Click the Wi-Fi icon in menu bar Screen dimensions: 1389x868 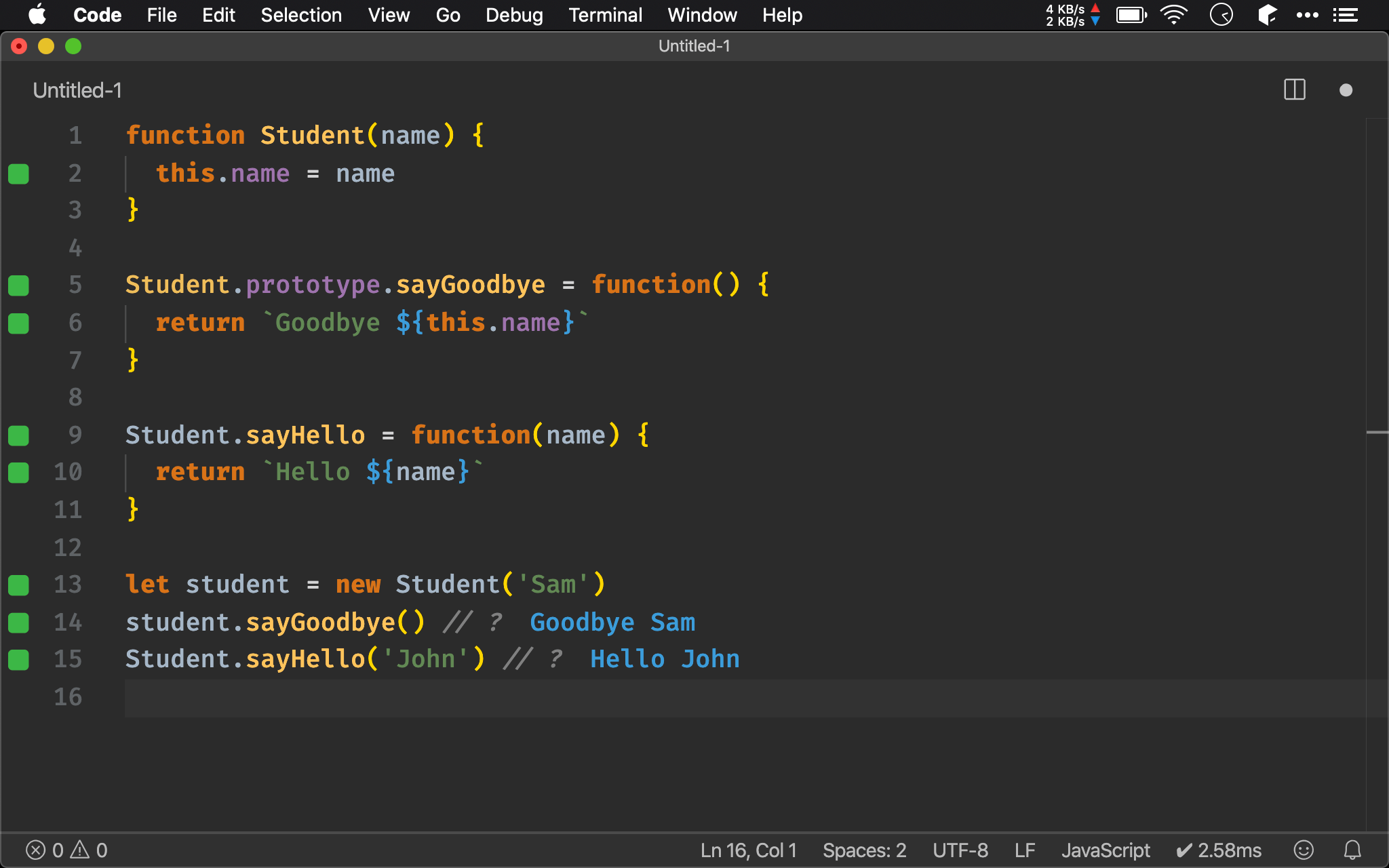(x=1173, y=15)
